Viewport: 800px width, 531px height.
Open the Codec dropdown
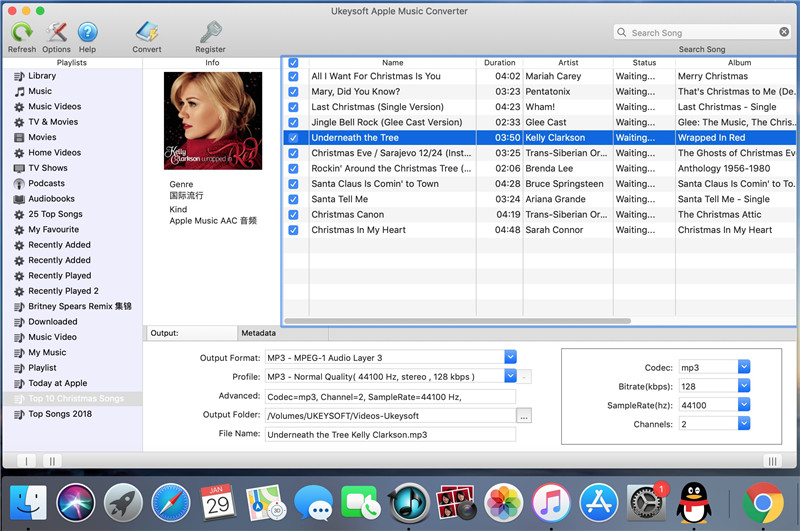[744, 367]
